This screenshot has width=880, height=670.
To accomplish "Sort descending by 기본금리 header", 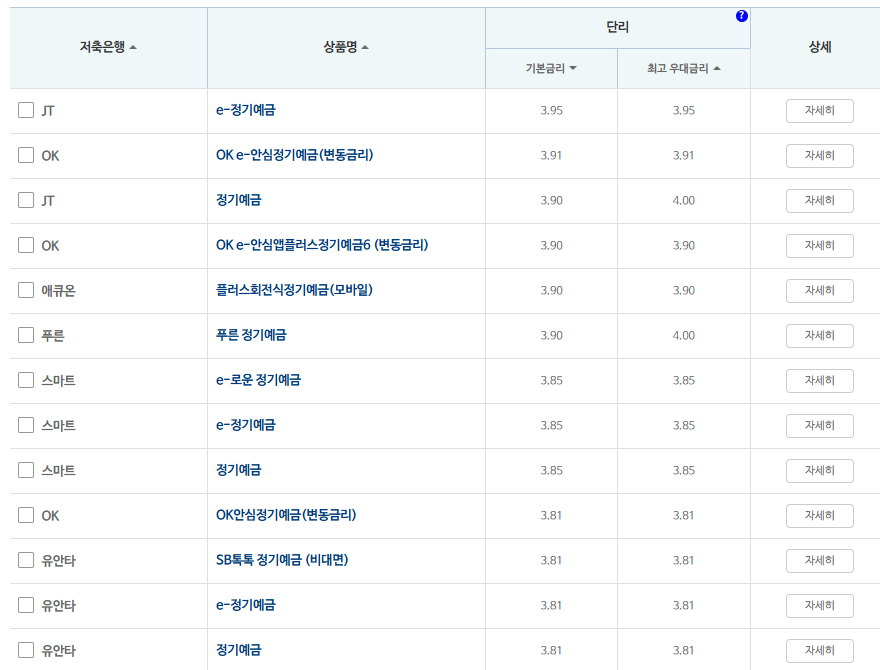I will [x=551, y=68].
